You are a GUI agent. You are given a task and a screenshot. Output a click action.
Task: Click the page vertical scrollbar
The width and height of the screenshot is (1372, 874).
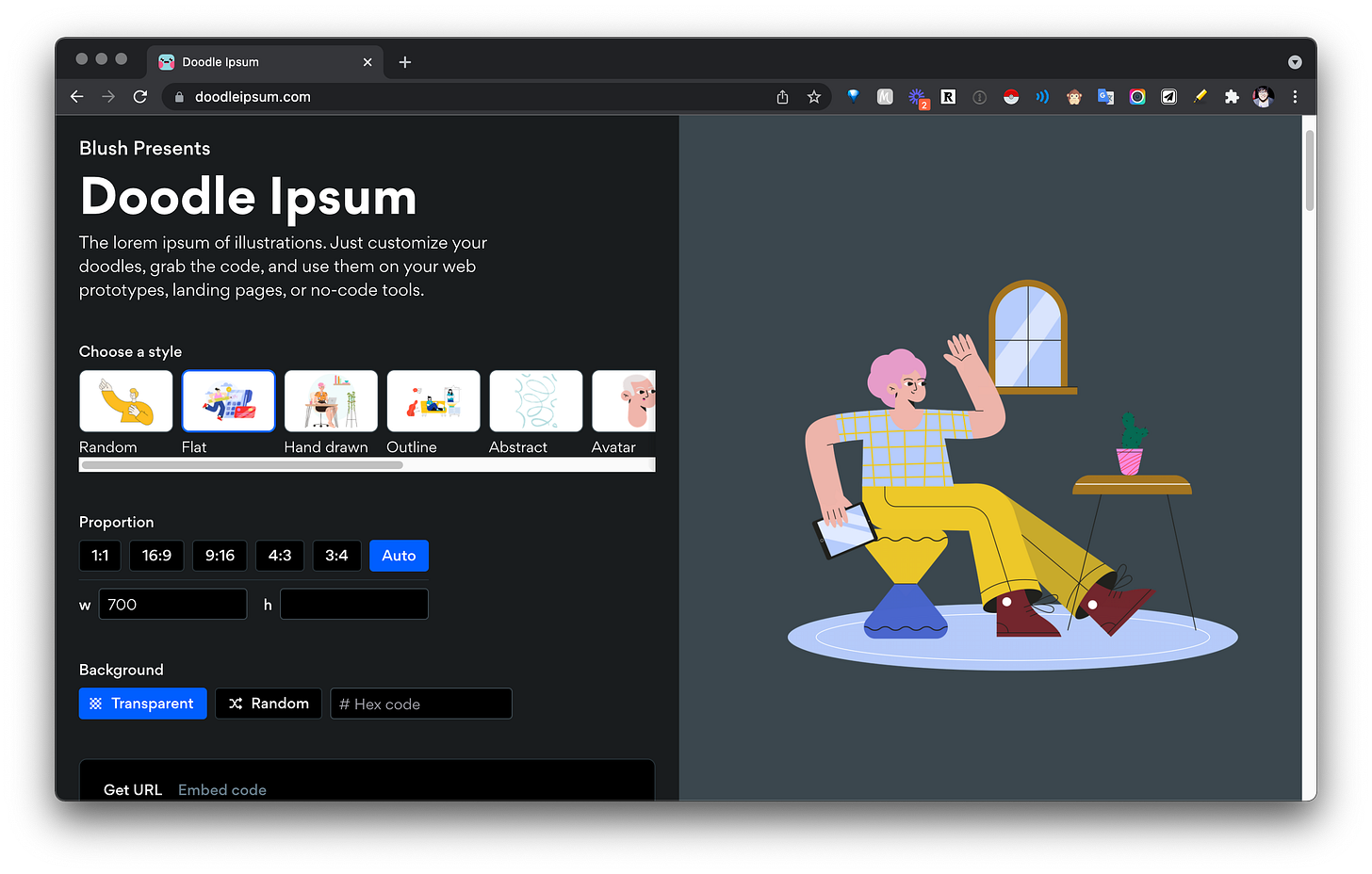click(x=1309, y=170)
